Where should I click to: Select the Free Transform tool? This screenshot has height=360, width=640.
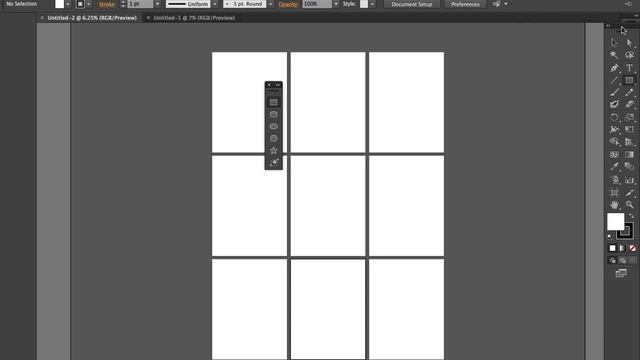click(x=629, y=129)
